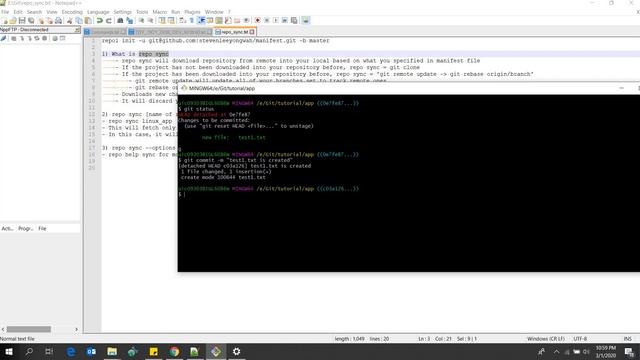This screenshot has height=360, width=640.
Task: Zoom in using toolbar magnifier
Action: [141, 20]
